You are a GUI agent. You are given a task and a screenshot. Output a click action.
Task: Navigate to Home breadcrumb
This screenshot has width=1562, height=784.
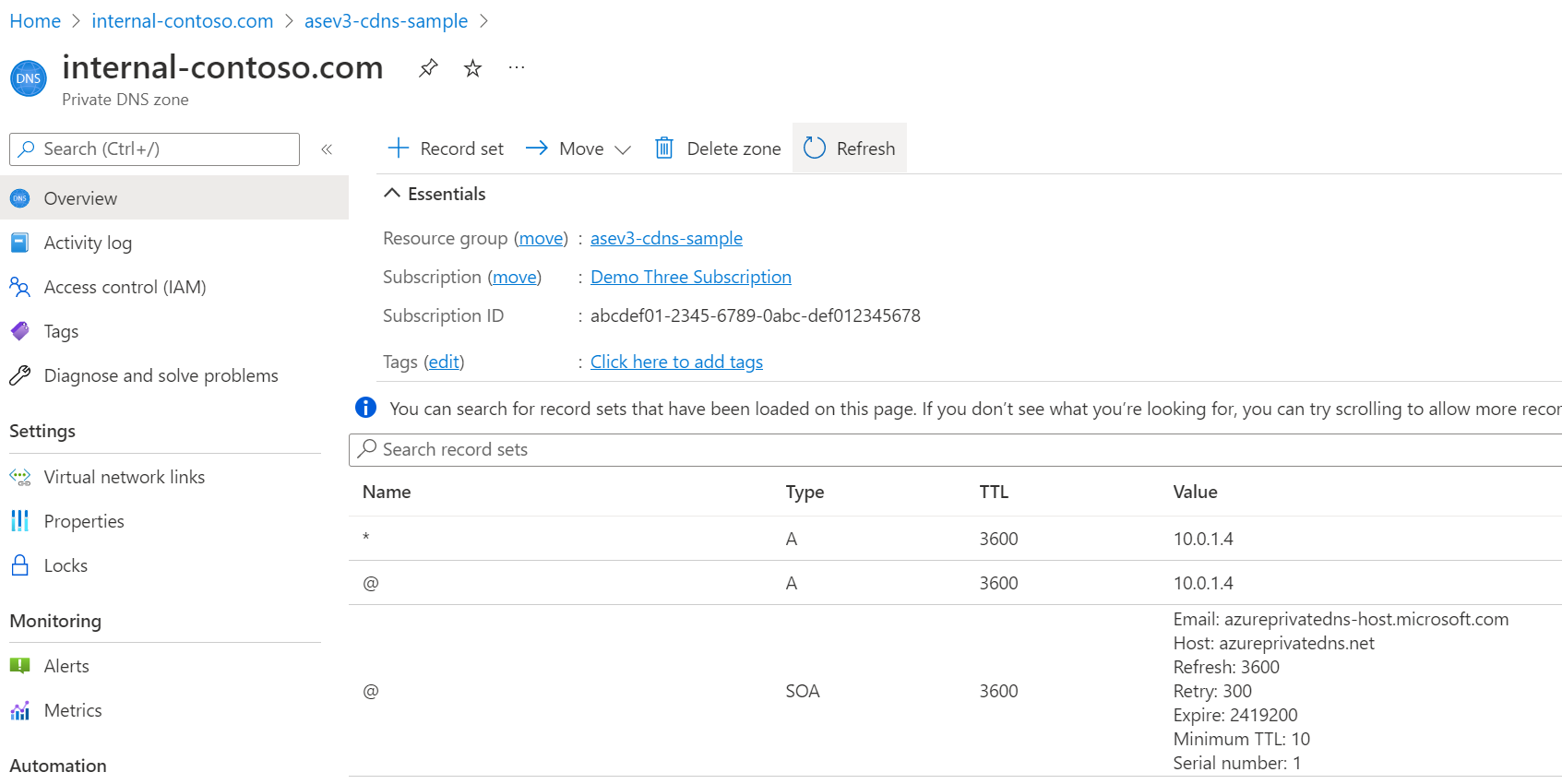point(35,21)
